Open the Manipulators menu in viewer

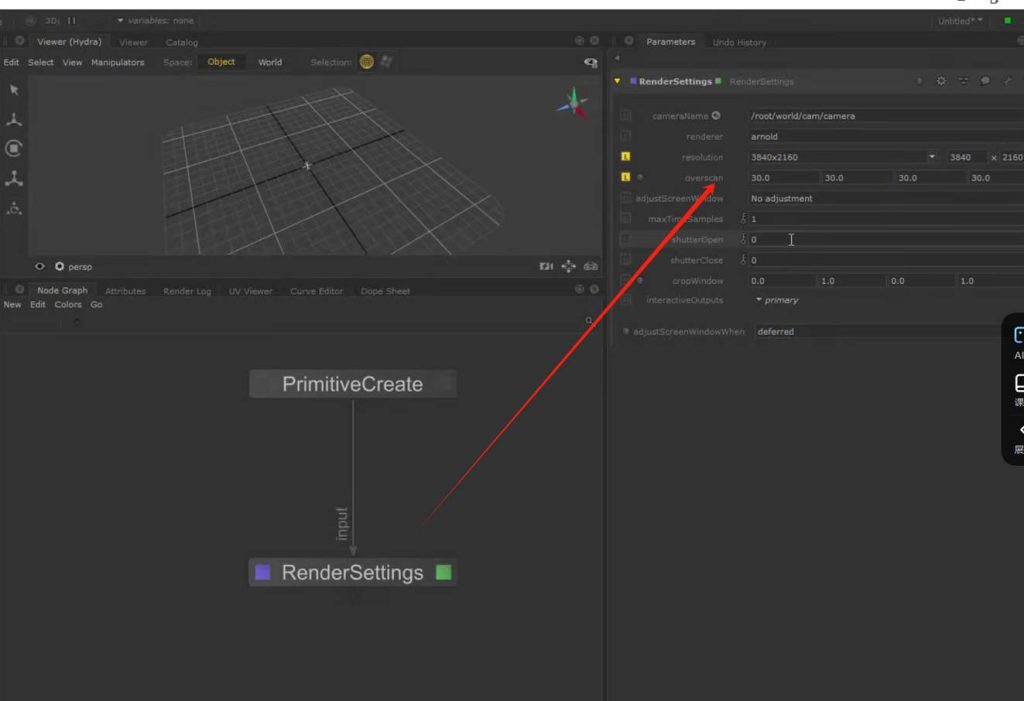tap(118, 62)
